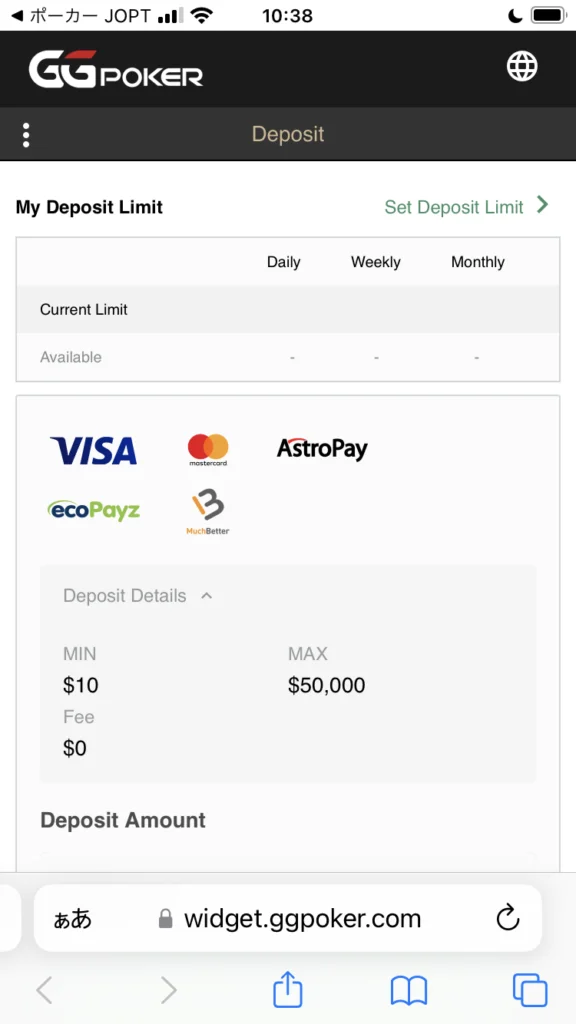This screenshot has width=576, height=1024.
Task: Tap the Safari forward arrow
Action: (x=168, y=990)
